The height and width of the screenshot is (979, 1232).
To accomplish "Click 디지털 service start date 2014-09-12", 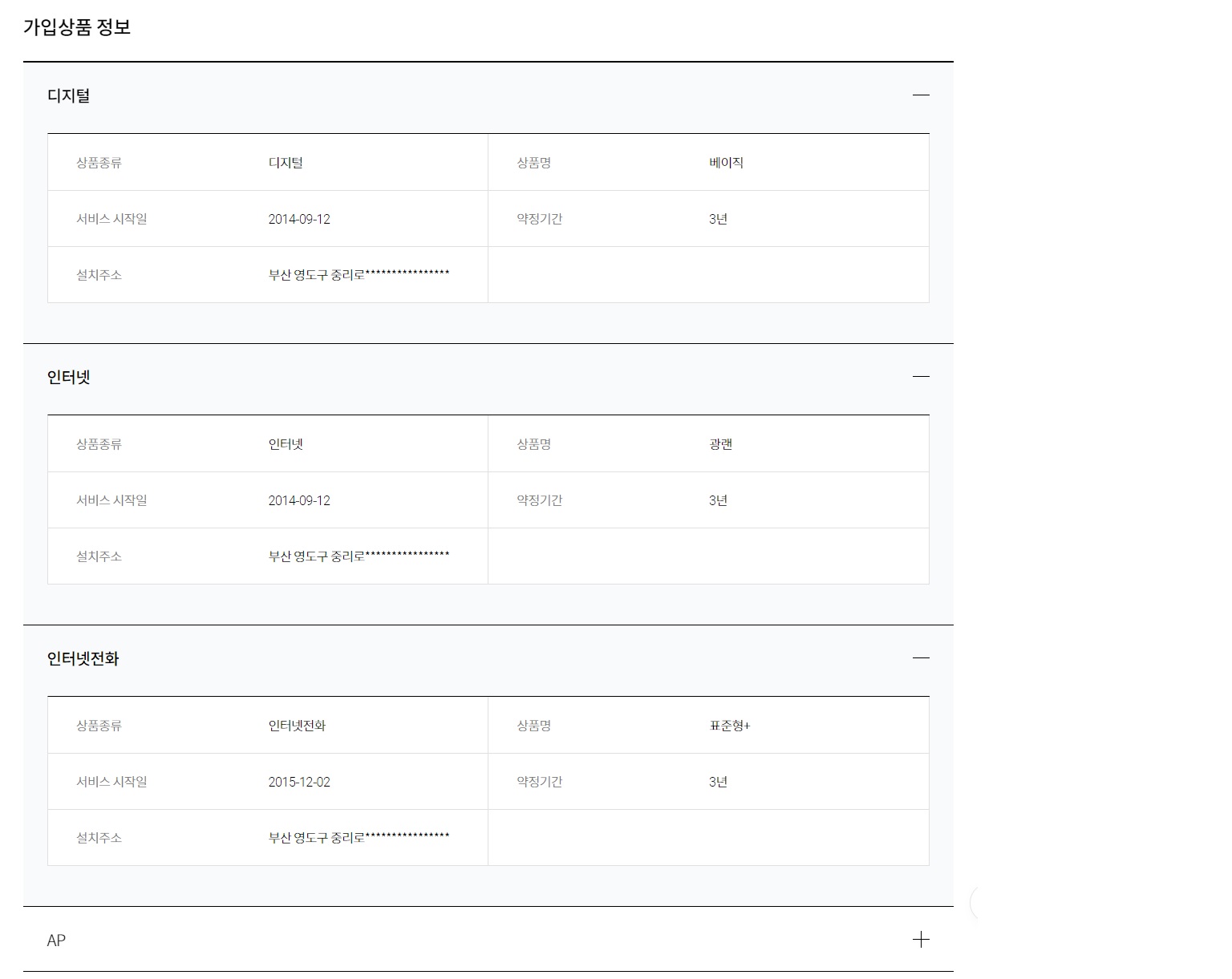I will coord(299,219).
